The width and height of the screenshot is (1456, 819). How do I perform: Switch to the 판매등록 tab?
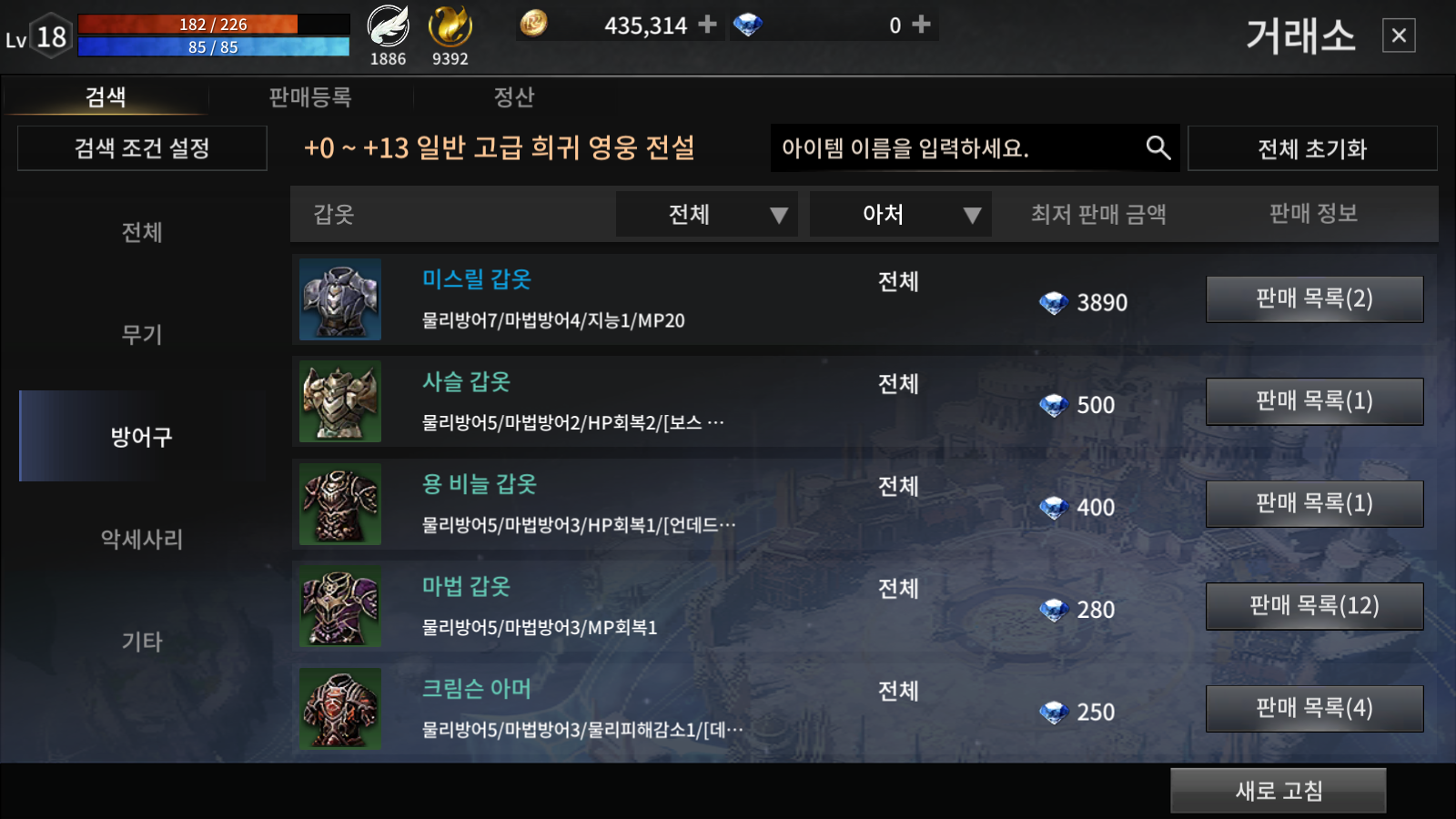(x=310, y=96)
